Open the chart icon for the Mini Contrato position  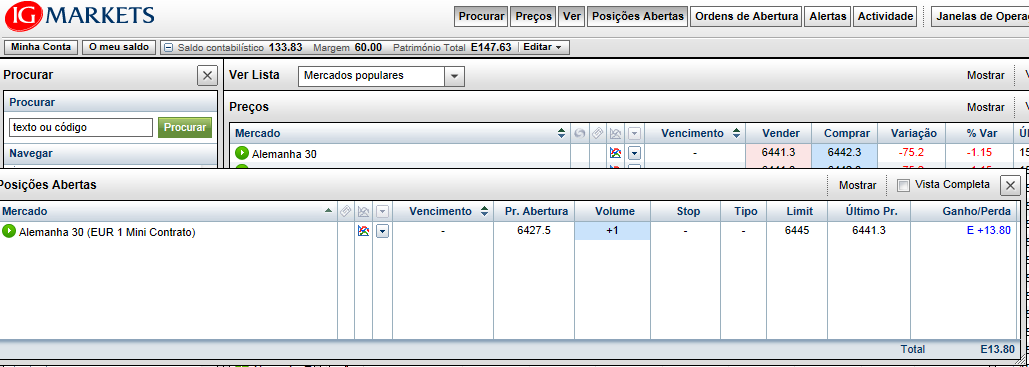coord(364,231)
